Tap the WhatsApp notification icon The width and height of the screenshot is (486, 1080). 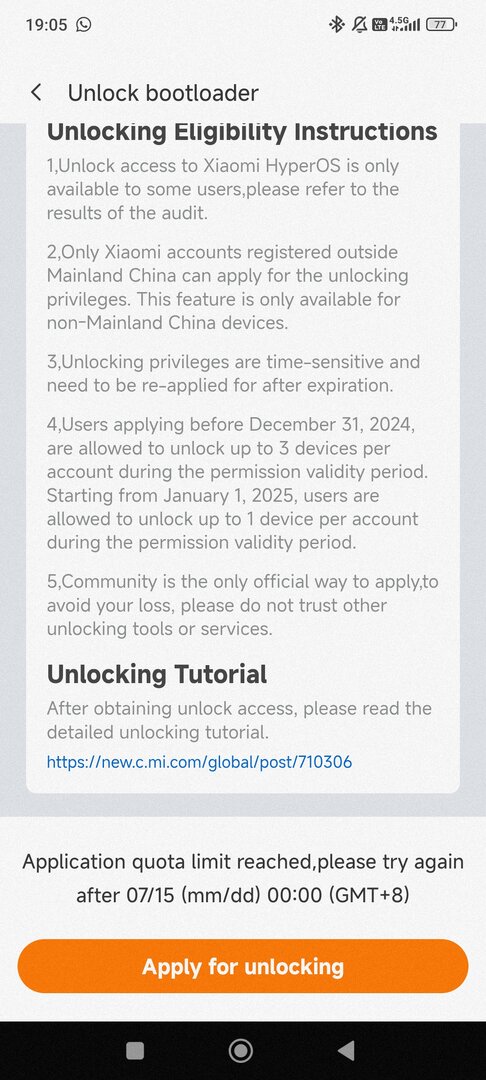(x=83, y=25)
